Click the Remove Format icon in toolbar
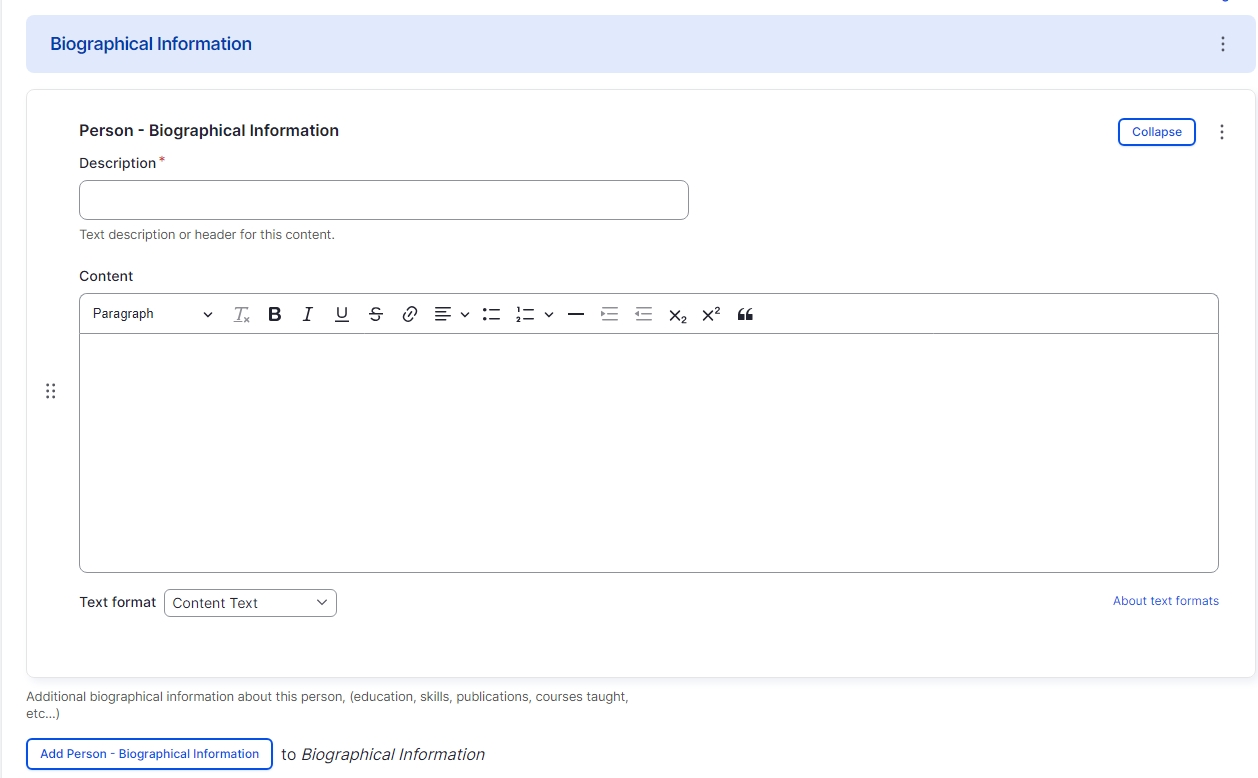Screen dimensions: 1258x778 pyautogui.click(x=242, y=315)
